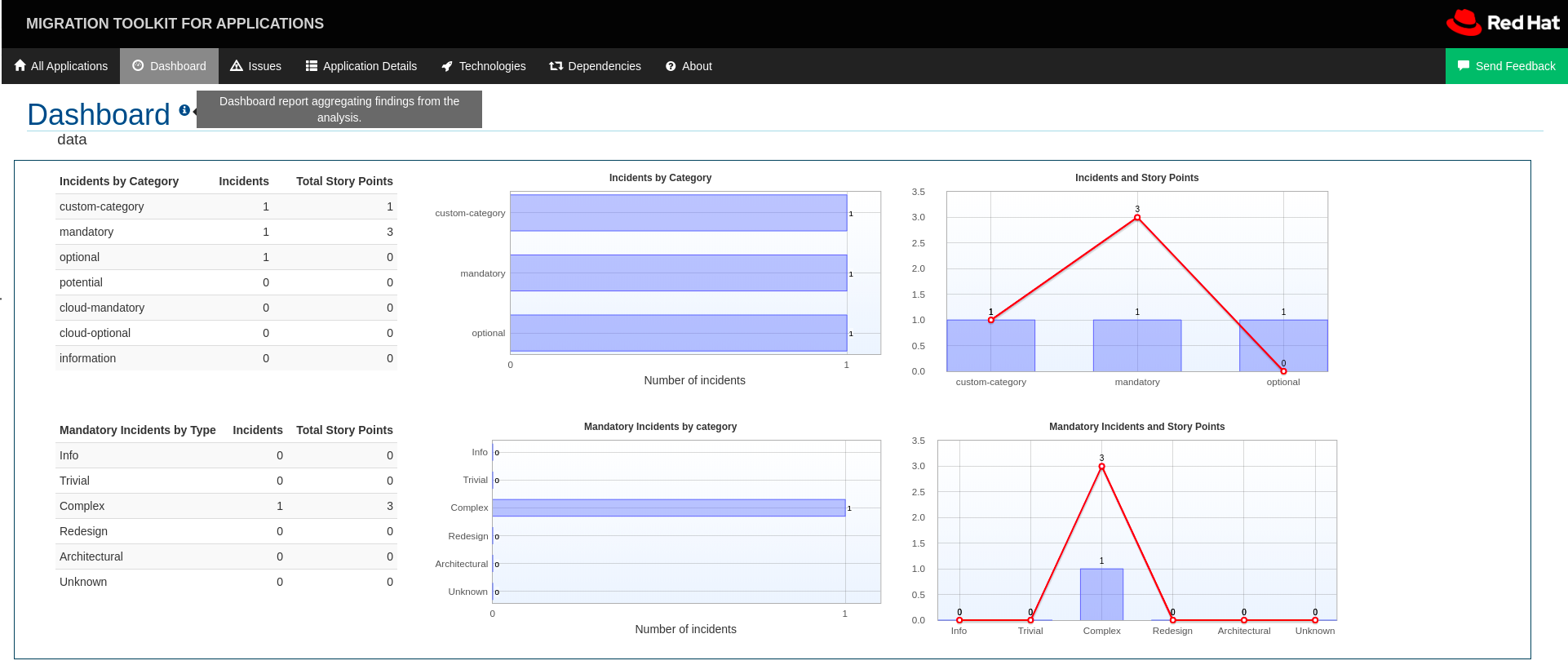Click the mandatory horizontal bar in chart

coord(679,273)
